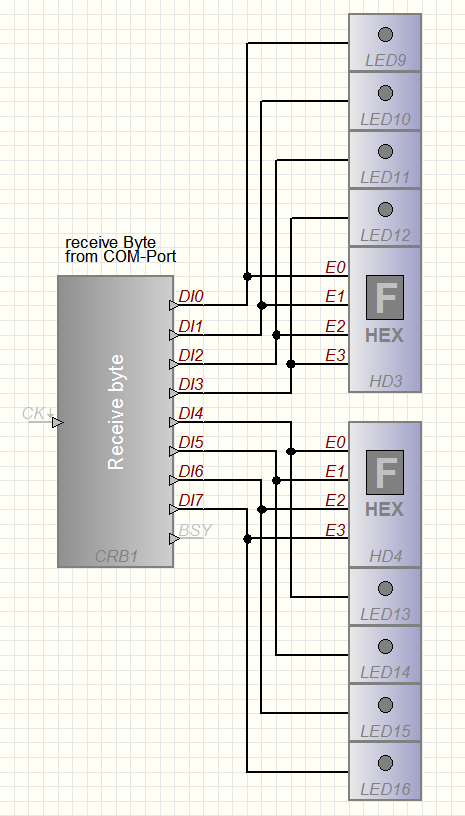The width and height of the screenshot is (465, 816).
Task: Click the HEX text on HD3
Action: (x=384, y=336)
